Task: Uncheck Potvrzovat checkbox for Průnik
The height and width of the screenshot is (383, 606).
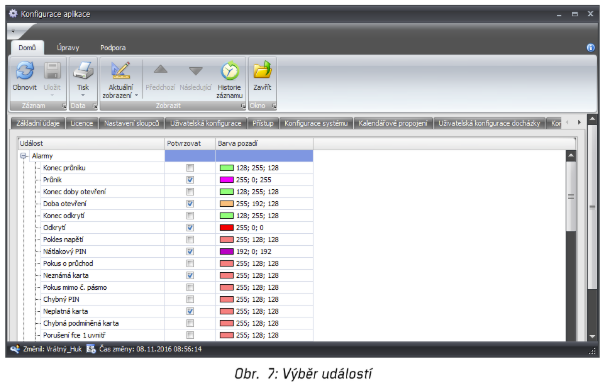Action: [x=190, y=180]
